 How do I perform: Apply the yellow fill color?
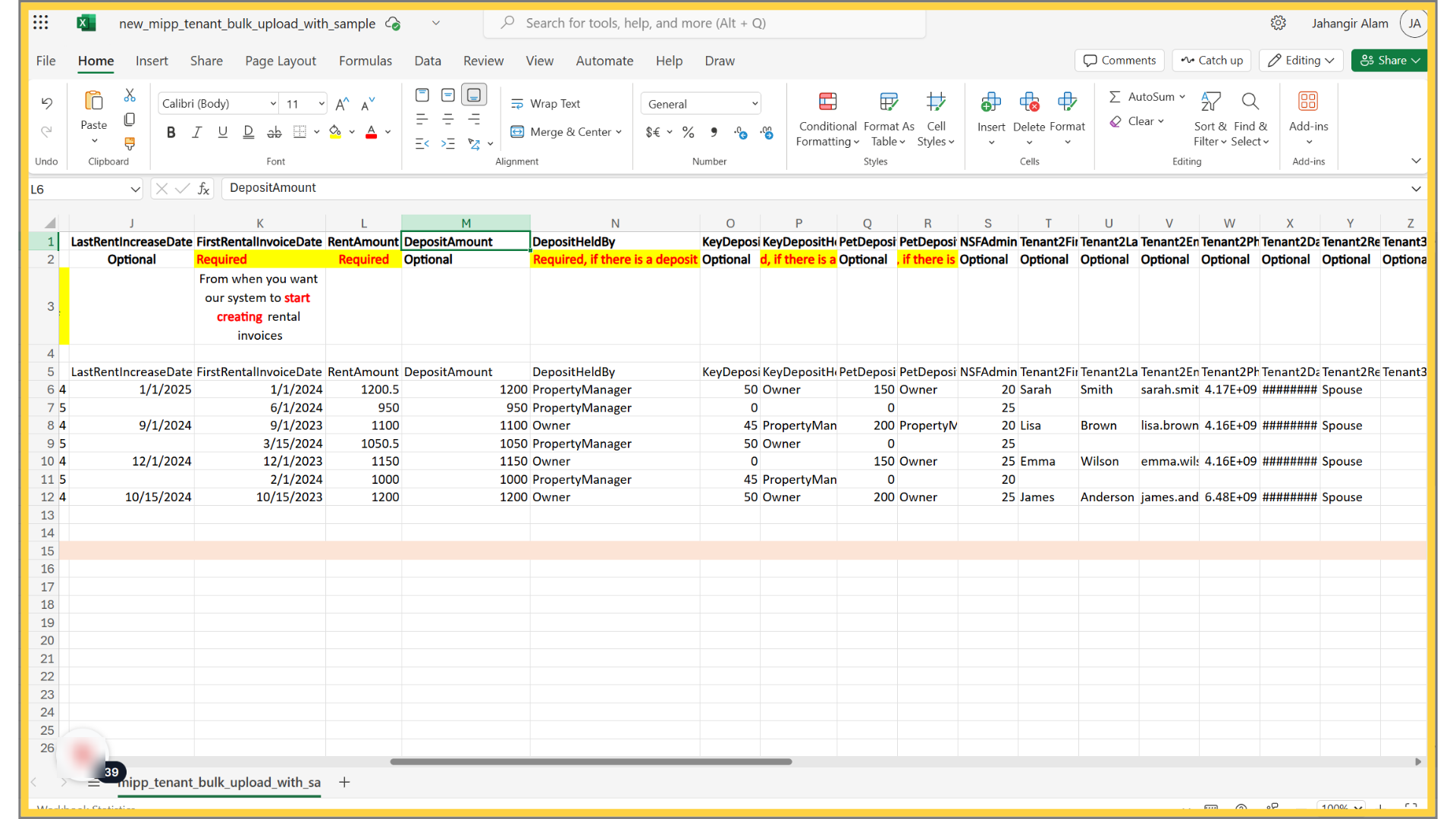(x=335, y=132)
